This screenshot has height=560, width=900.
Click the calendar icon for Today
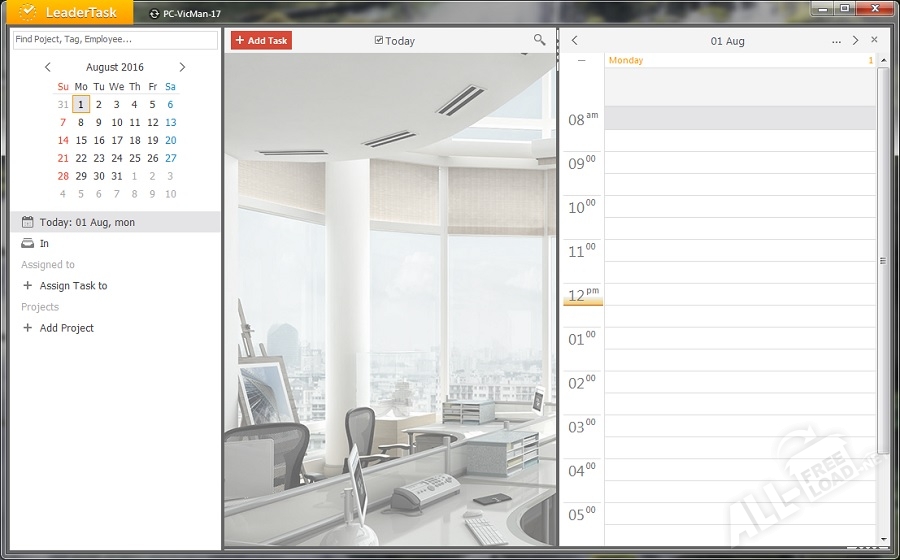pyautogui.click(x=28, y=222)
